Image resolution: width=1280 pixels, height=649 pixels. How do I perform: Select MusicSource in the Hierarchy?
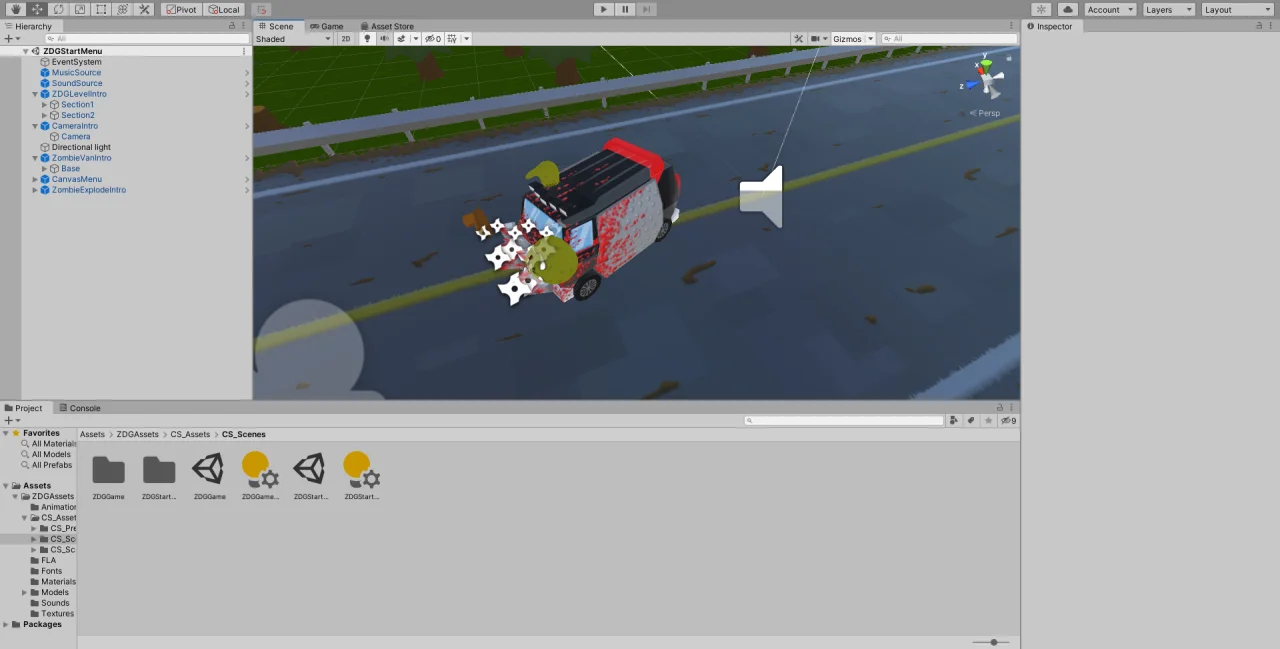tap(76, 72)
